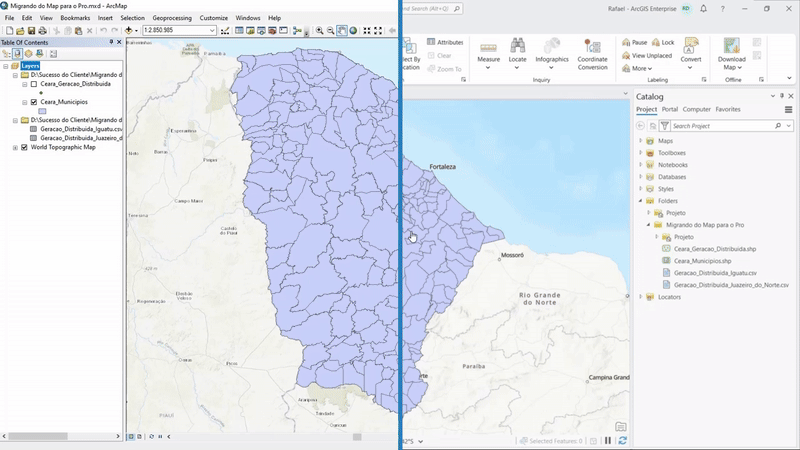Click the Add Data icon

(129, 31)
